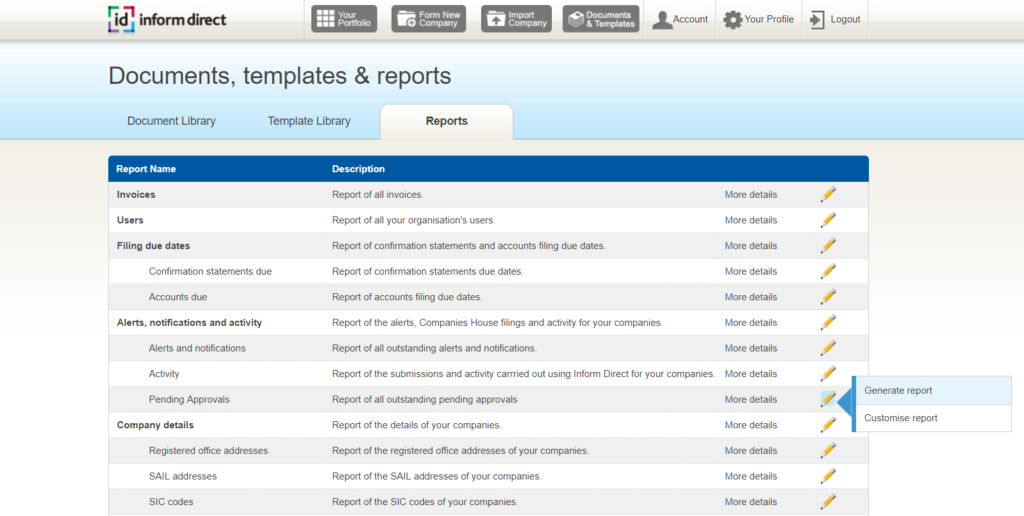This screenshot has width=1024, height=516.
Task: Click pencil icon for SIC codes report
Action: pyautogui.click(x=828, y=502)
